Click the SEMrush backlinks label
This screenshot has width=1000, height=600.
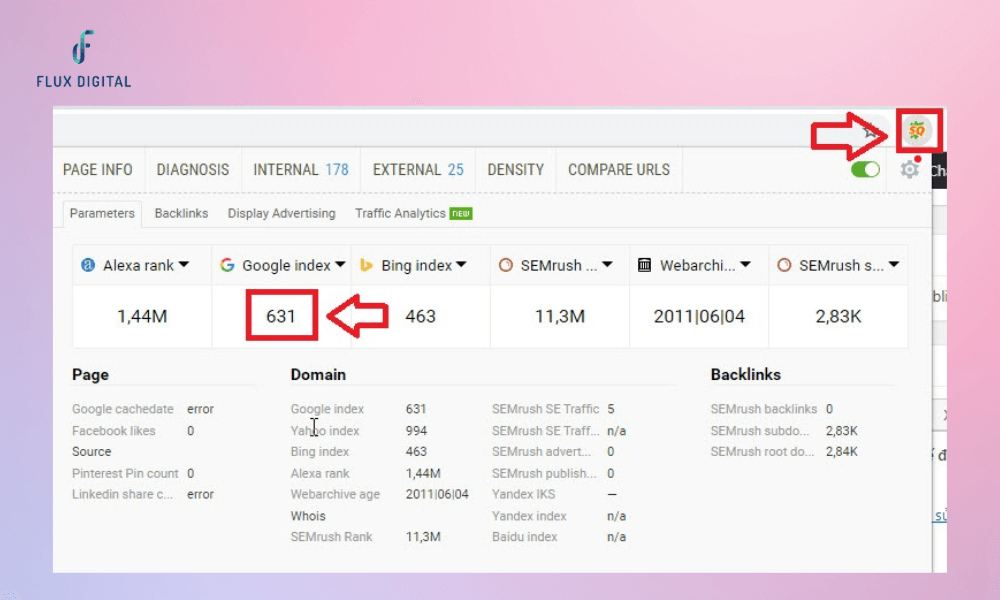click(763, 409)
